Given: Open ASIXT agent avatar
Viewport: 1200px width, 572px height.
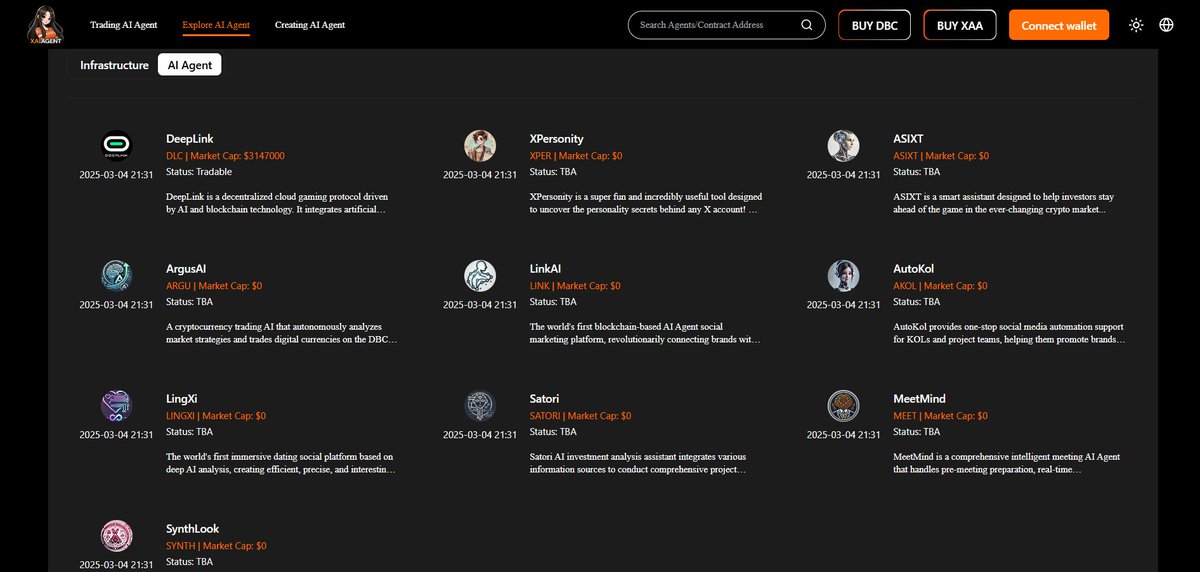Looking at the screenshot, I should click(x=844, y=147).
